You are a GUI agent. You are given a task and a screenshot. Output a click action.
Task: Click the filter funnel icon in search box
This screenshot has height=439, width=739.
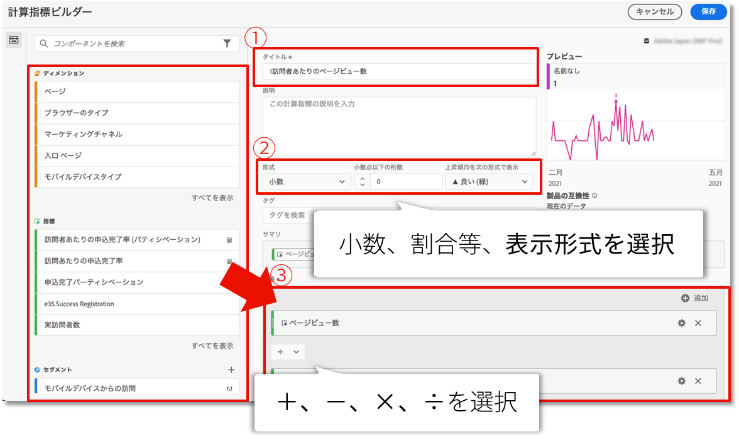point(227,44)
